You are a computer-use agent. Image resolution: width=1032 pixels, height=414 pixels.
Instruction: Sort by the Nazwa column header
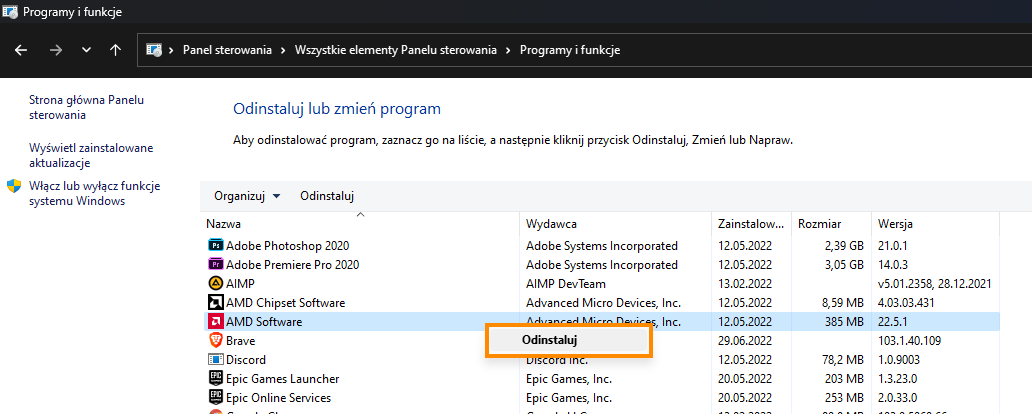point(360,224)
